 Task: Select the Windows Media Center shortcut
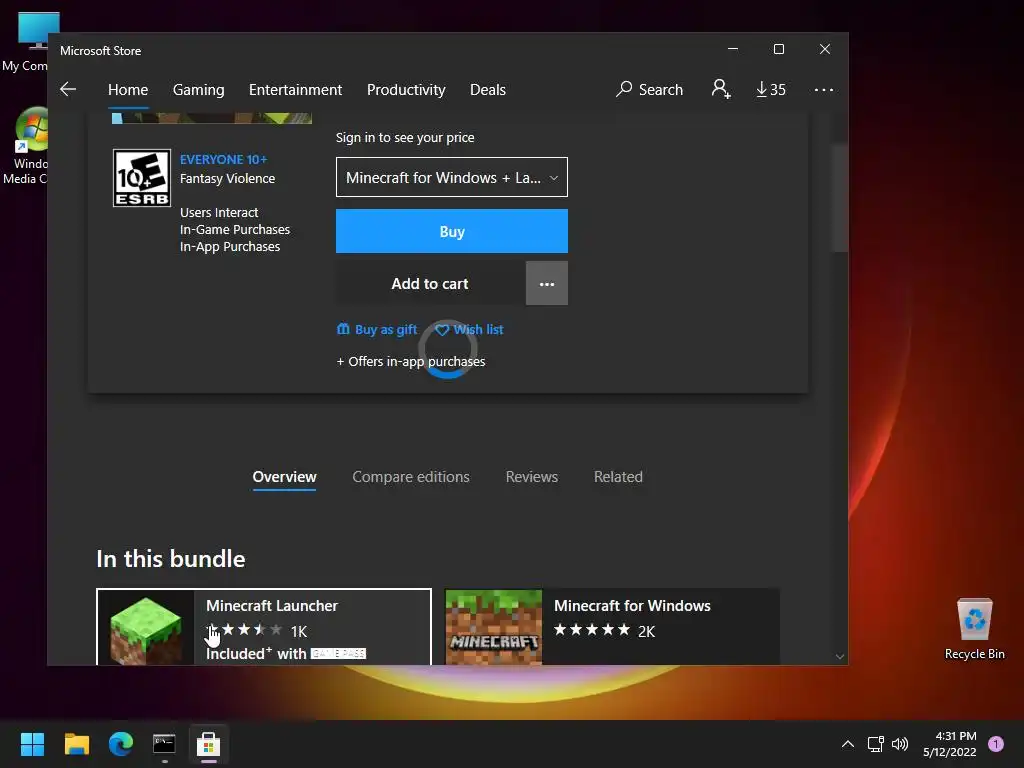(26, 146)
